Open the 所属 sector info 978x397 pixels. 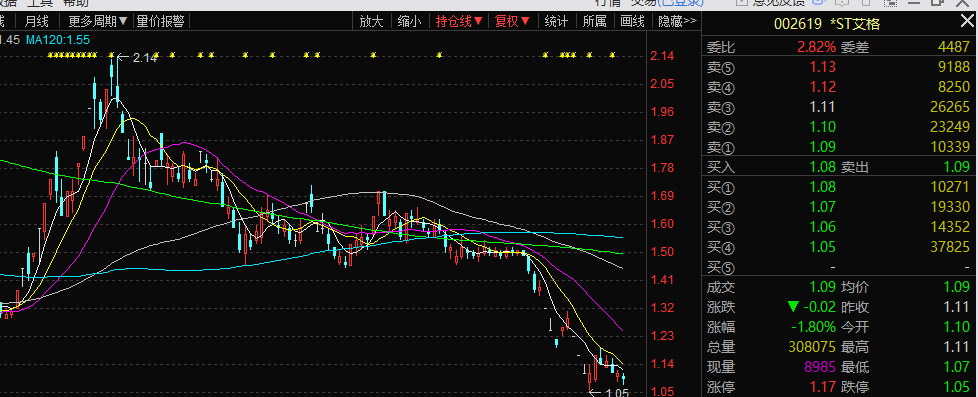point(594,21)
